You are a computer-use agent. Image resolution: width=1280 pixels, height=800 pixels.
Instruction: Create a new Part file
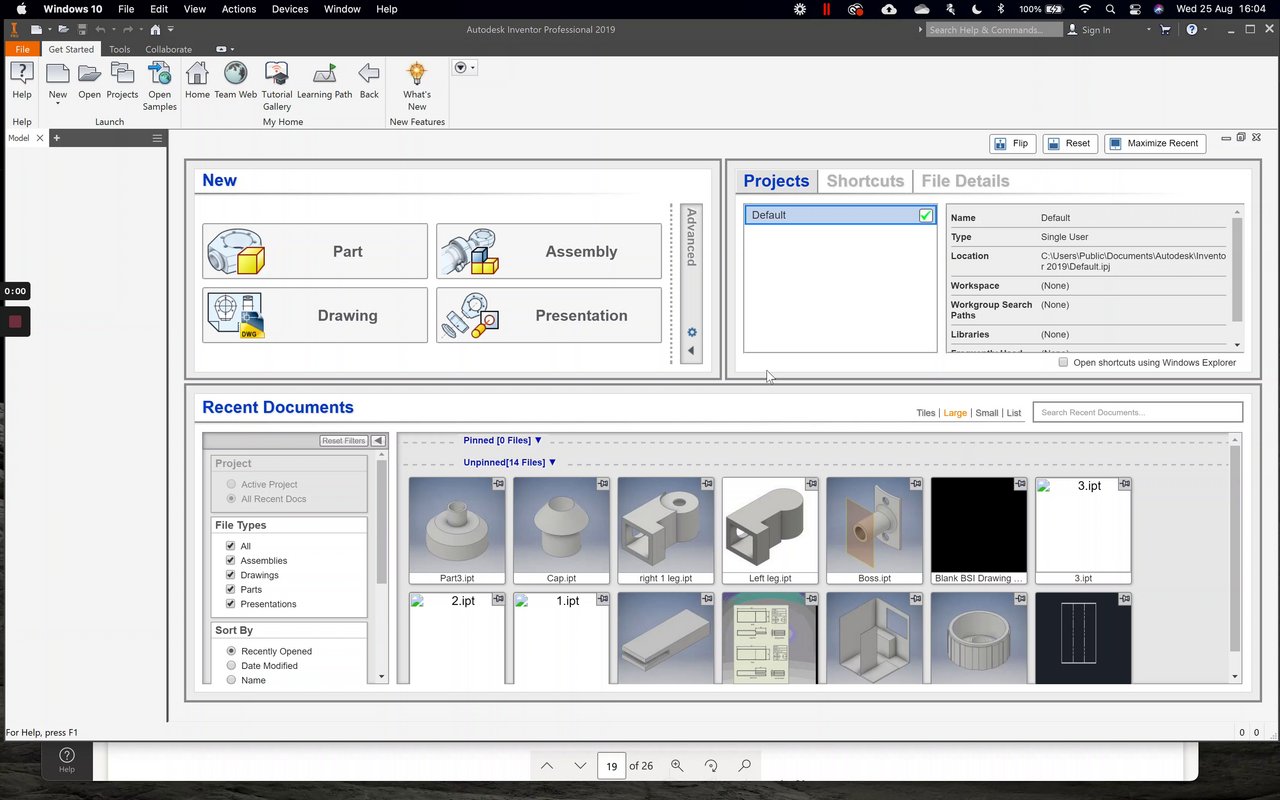315,251
